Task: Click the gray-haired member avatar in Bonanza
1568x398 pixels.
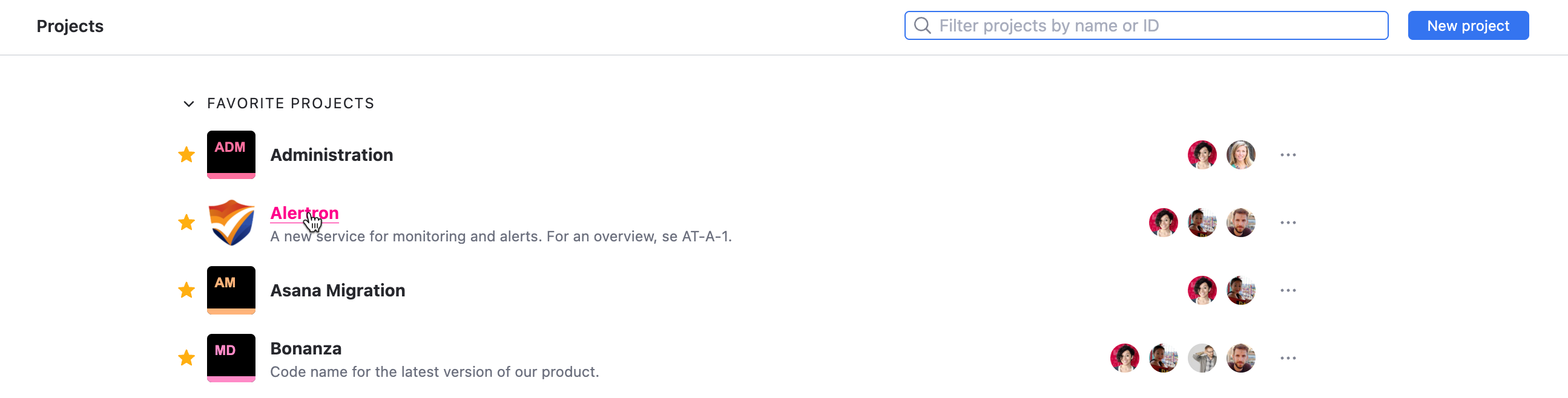Action: (x=1202, y=357)
